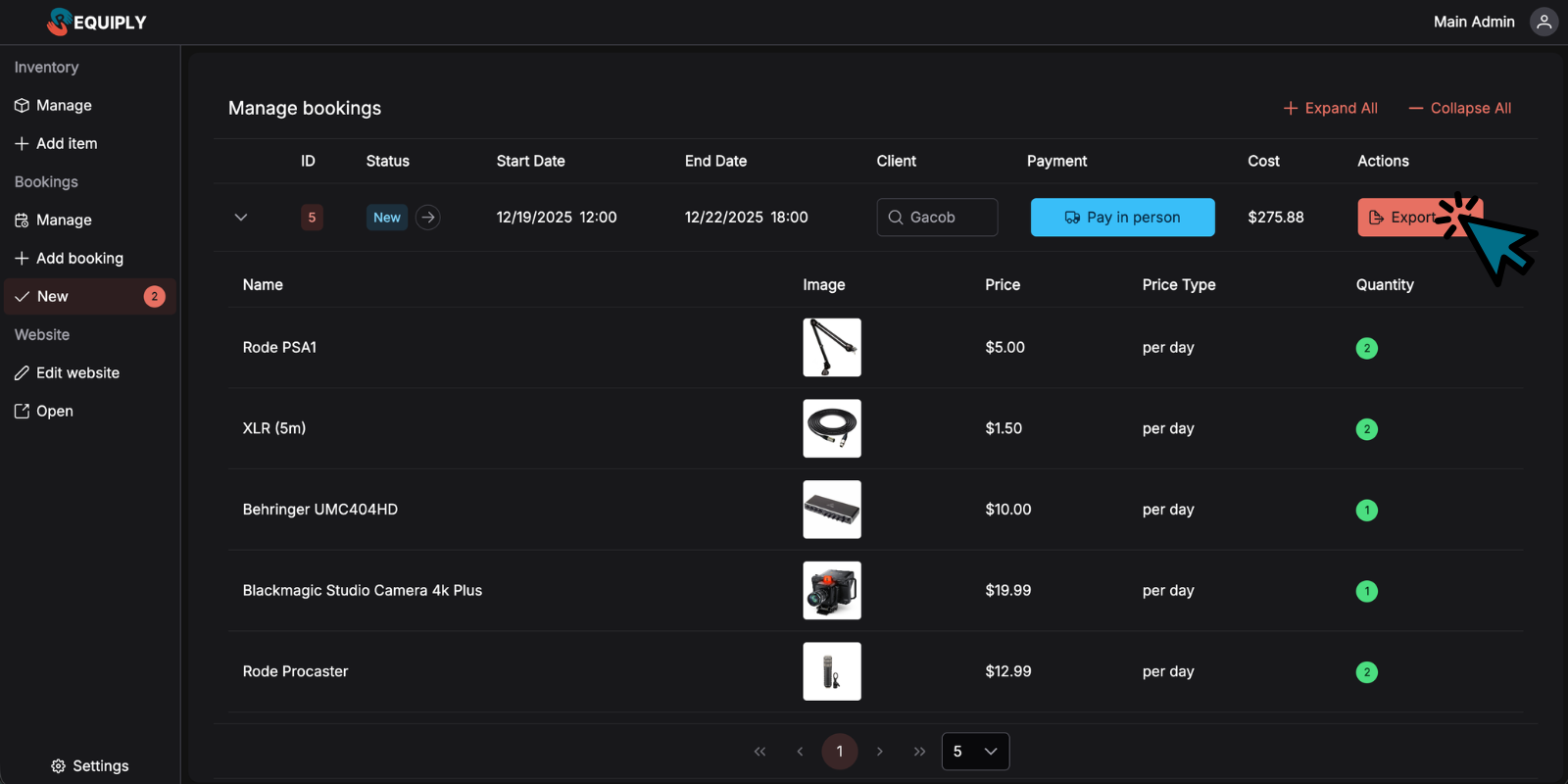Image resolution: width=1568 pixels, height=784 pixels.
Task: Click the Gacob client search field
Action: [937, 218]
